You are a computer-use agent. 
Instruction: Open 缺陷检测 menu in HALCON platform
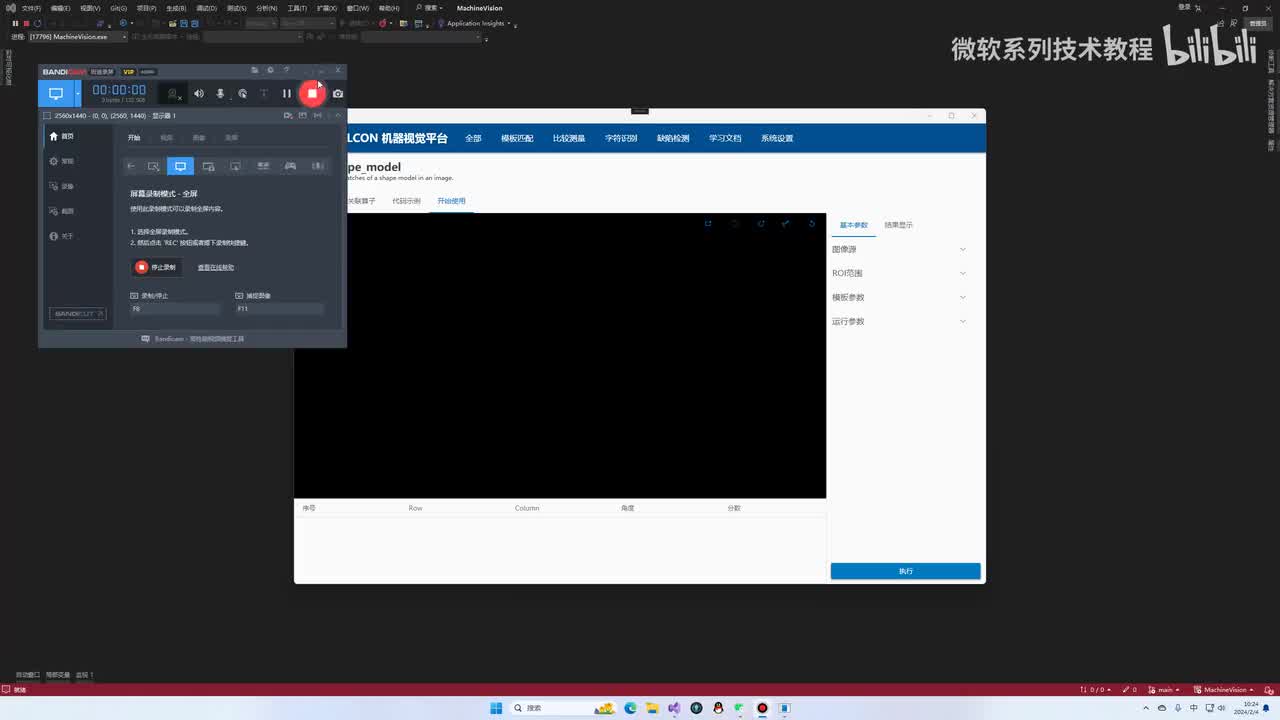(x=673, y=138)
